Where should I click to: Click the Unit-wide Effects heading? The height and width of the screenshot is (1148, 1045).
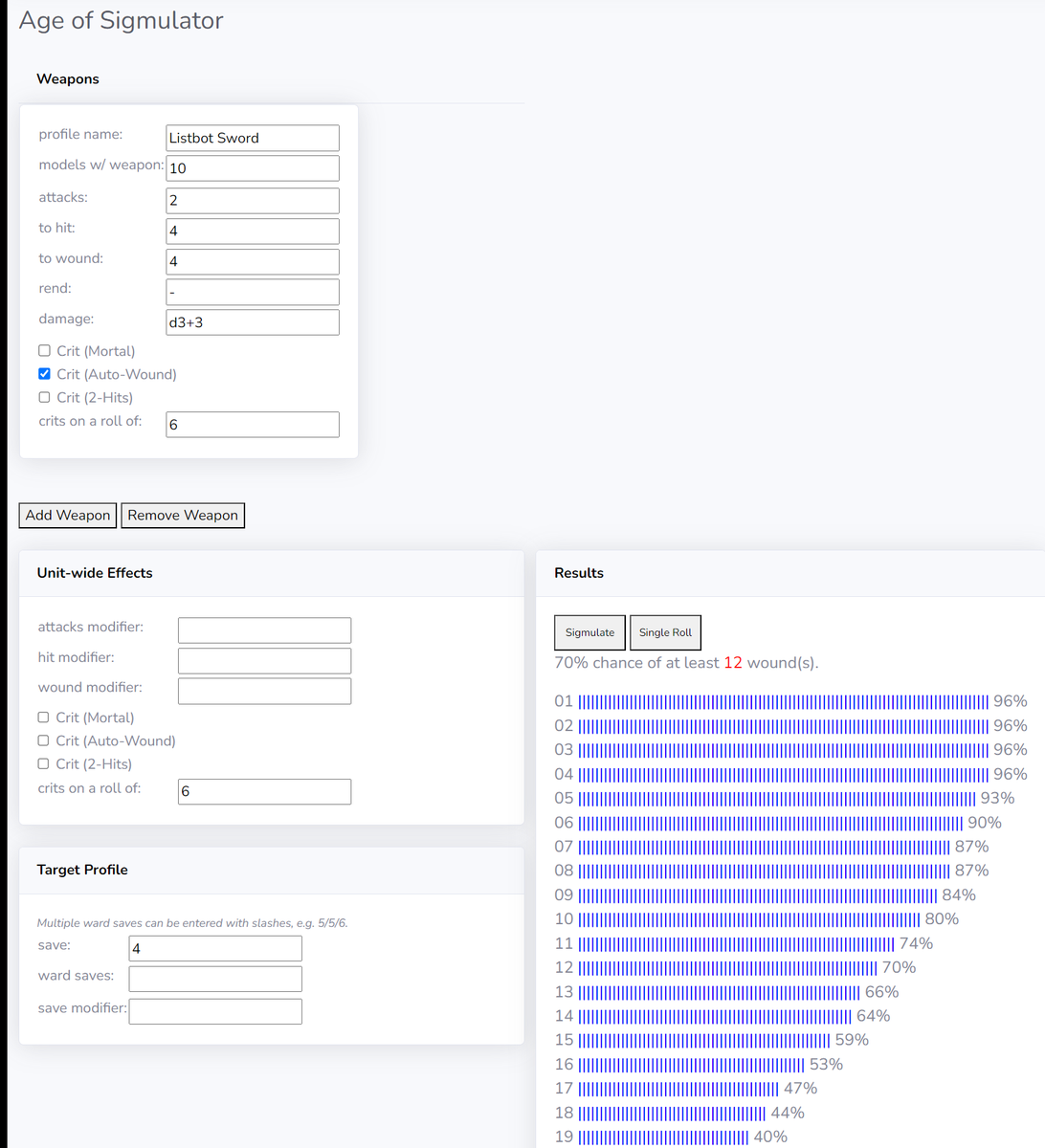(x=95, y=572)
